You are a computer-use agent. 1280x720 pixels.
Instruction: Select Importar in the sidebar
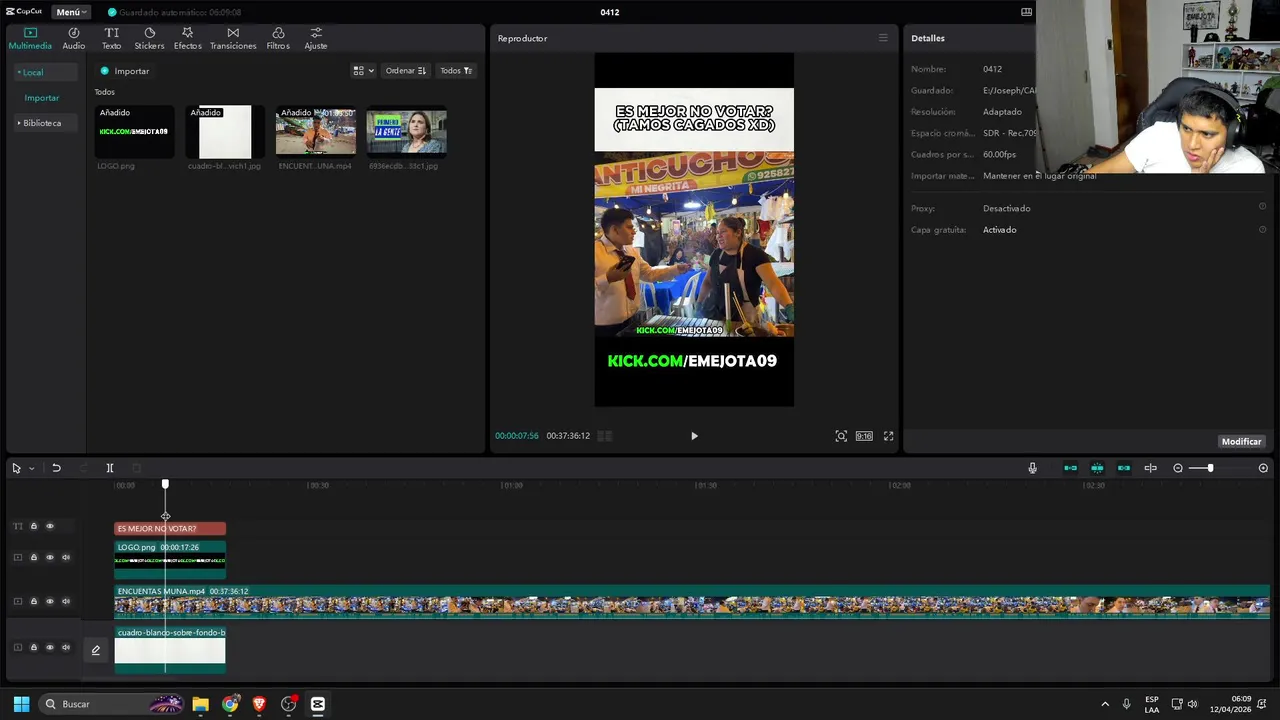(x=42, y=98)
